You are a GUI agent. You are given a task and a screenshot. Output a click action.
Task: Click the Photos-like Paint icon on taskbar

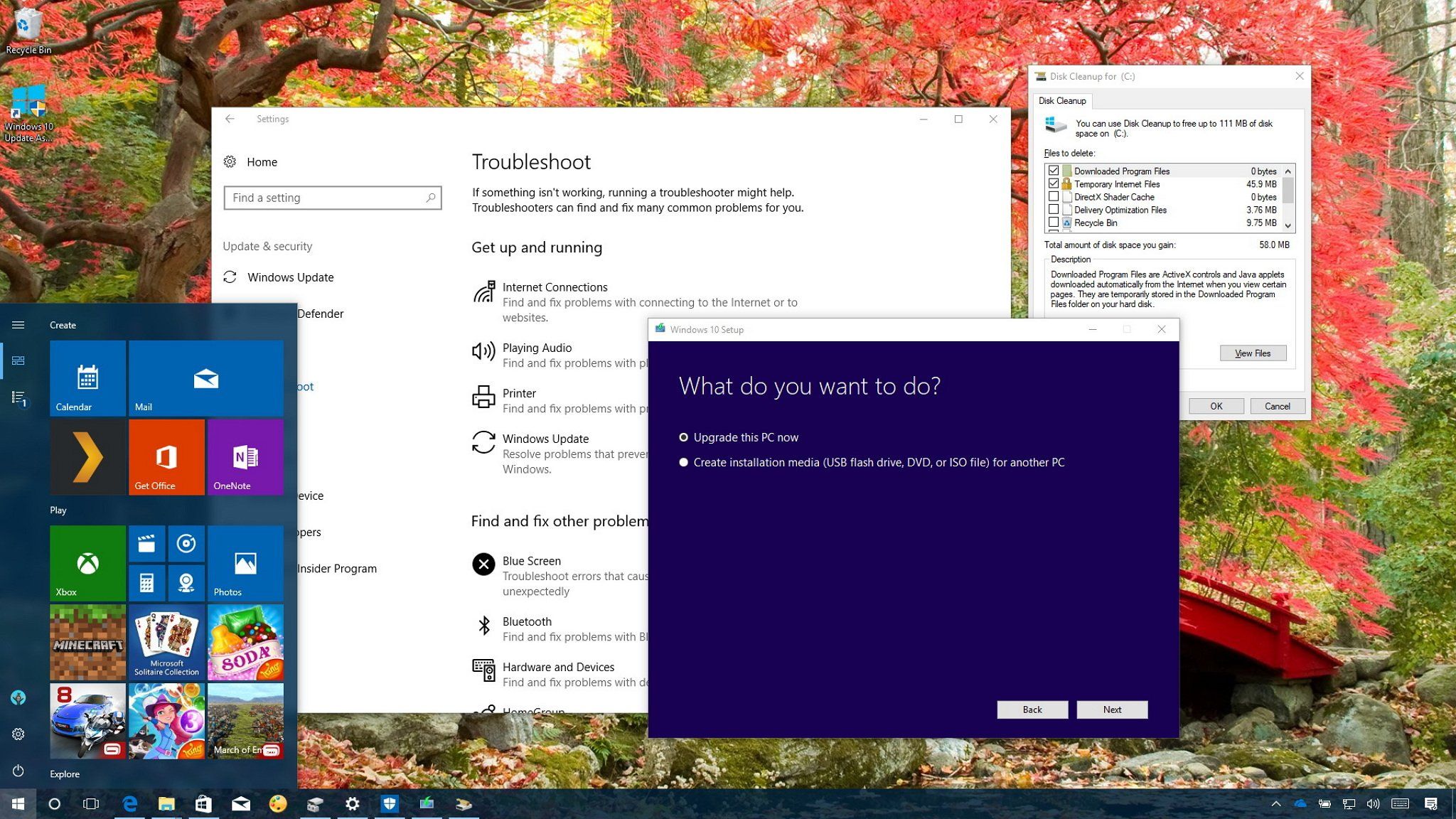(x=278, y=804)
